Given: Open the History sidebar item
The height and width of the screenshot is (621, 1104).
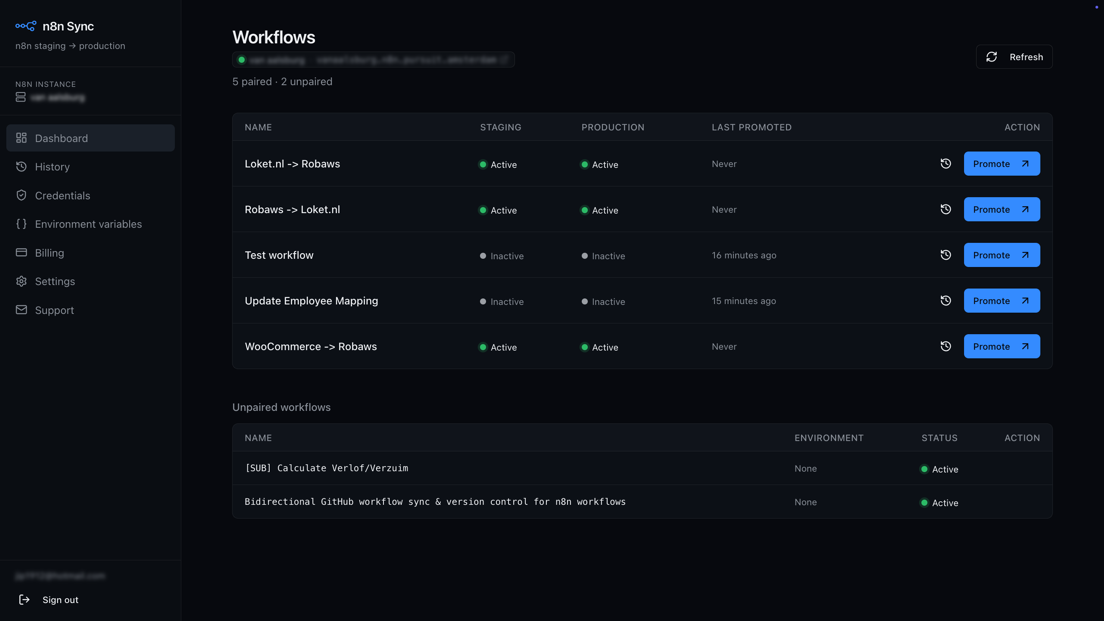Looking at the screenshot, I should tap(90, 167).
